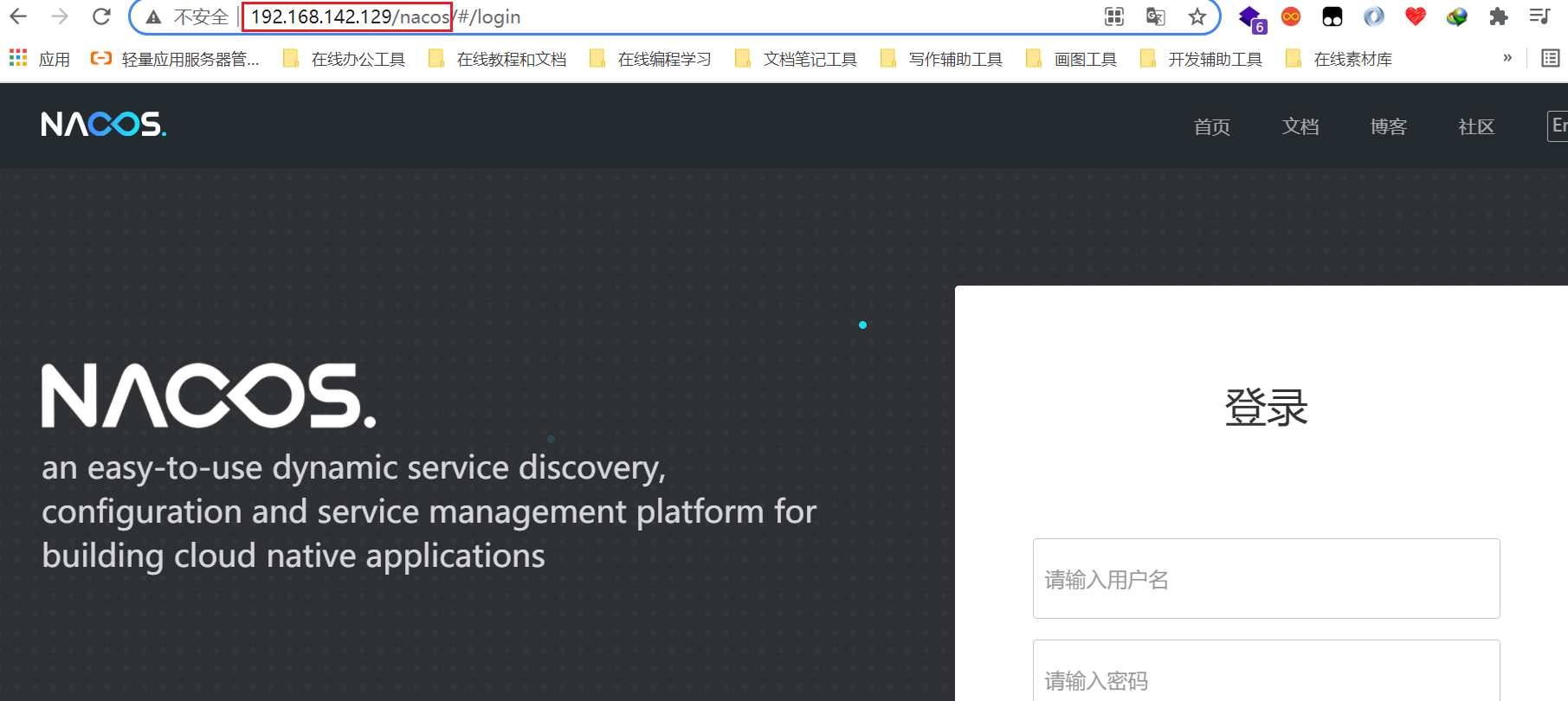Image resolution: width=1568 pixels, height=701 pixels.
Task: Click the 请输入用户名 username field
Action: point(1266,578)
